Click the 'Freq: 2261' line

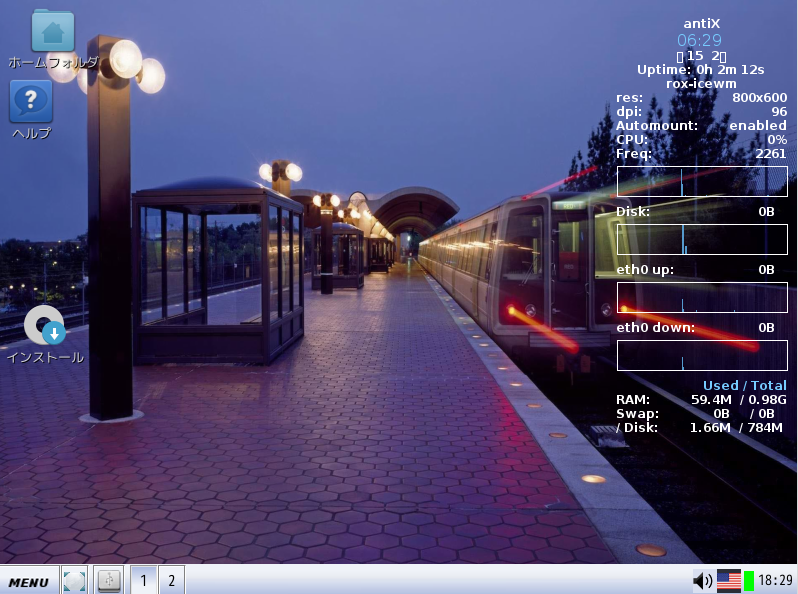(701, 153)
